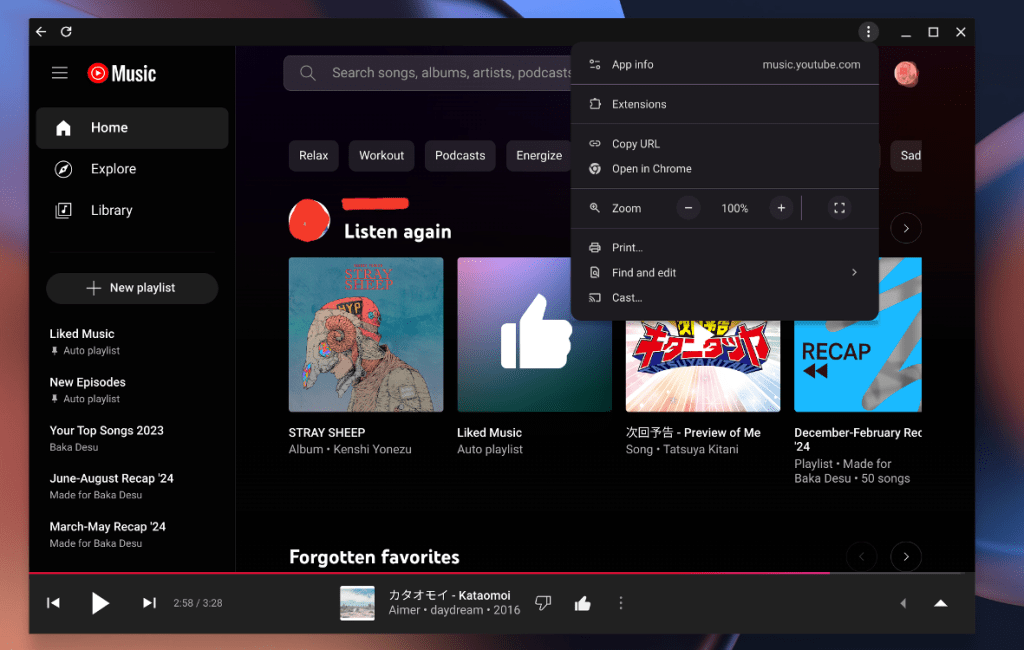Open the STRAY SHEEP title link
The image size is (1024, 650).
[327, 432]
